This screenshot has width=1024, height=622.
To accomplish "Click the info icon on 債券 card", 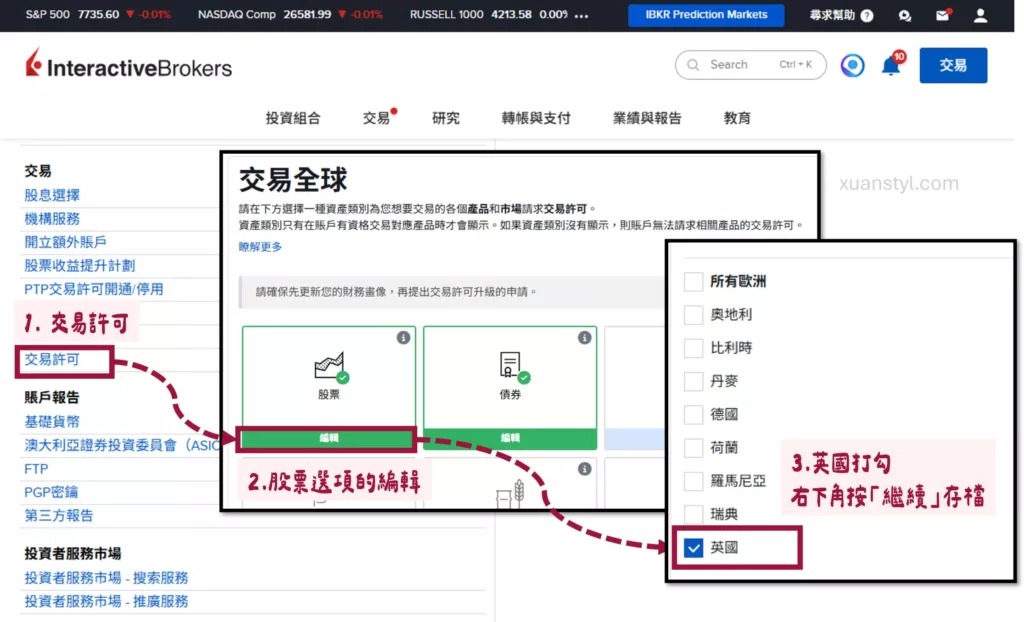I will [x=584, y=337].
